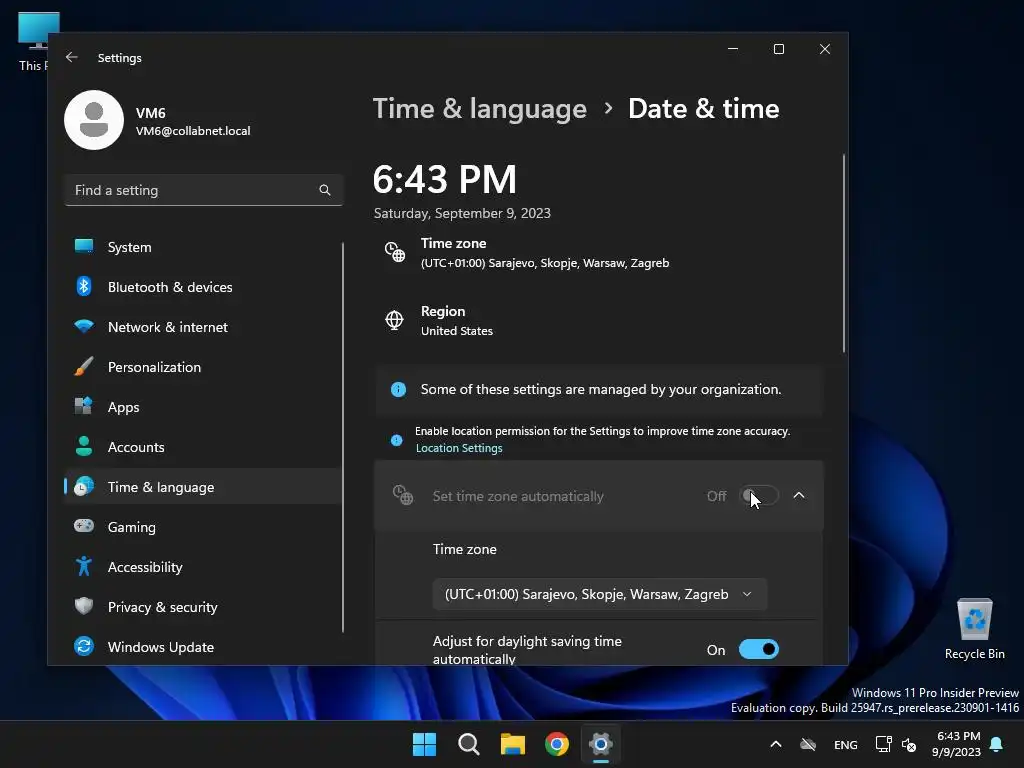Click Privacy & security label

[x=163, y=607]
